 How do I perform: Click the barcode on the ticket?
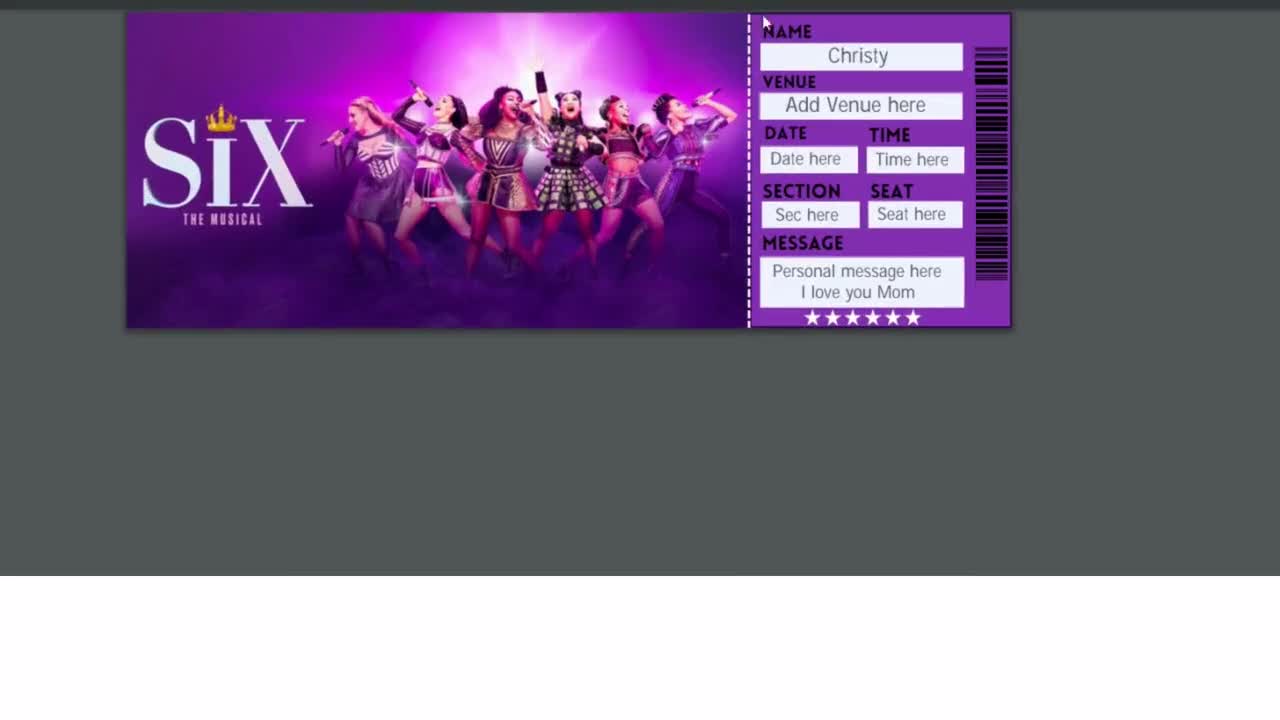coord(991,164)
